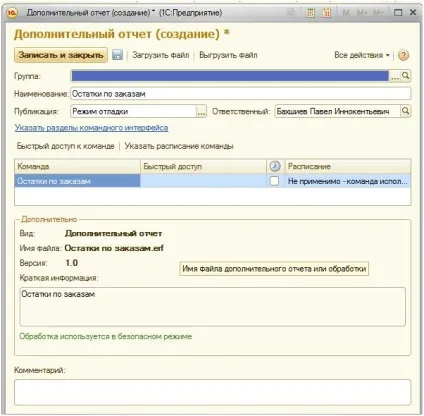
Task: Click Краткая информация text area
Action: (213, 307)
